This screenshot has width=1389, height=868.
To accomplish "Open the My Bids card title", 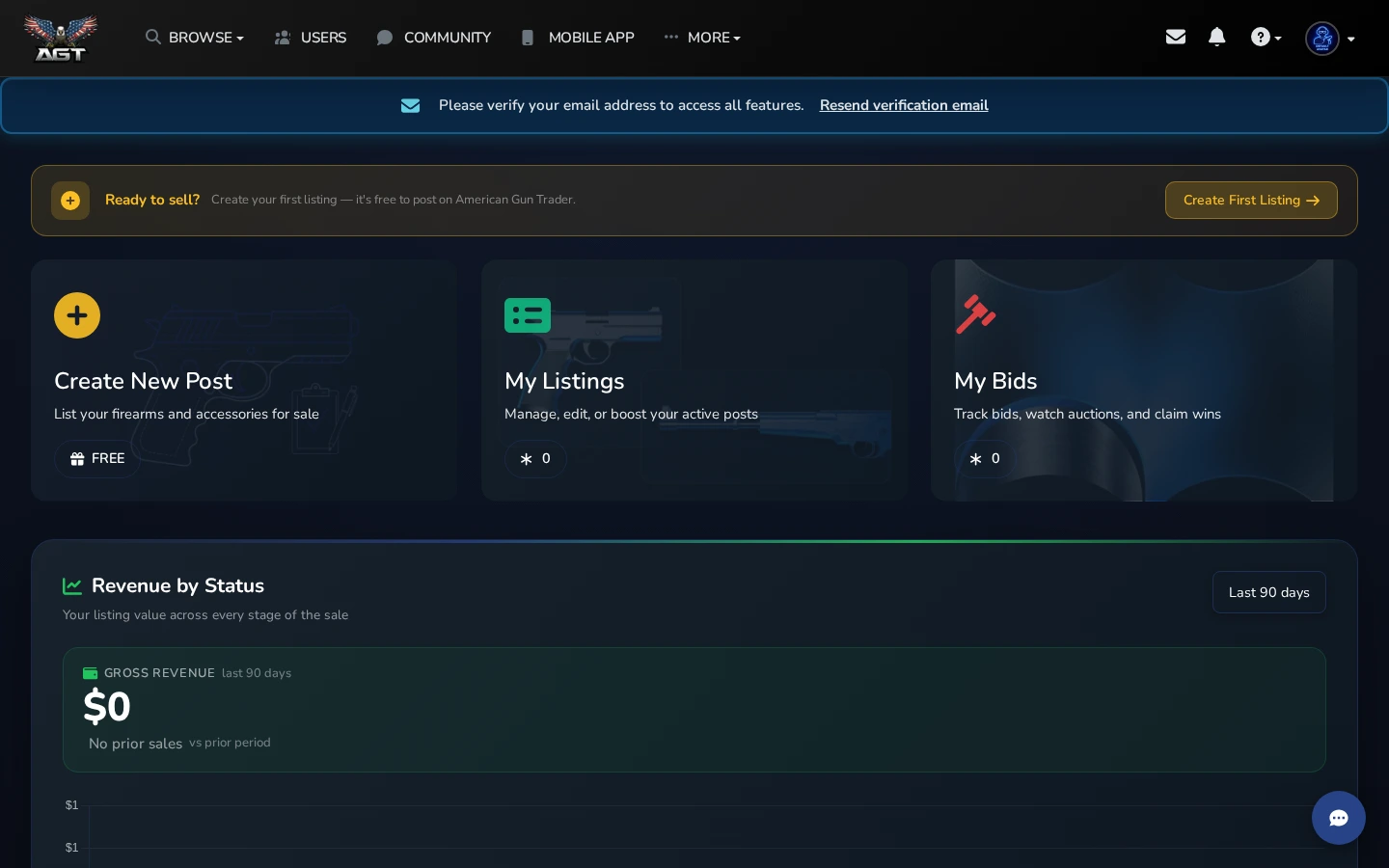I will pos(995,381).
